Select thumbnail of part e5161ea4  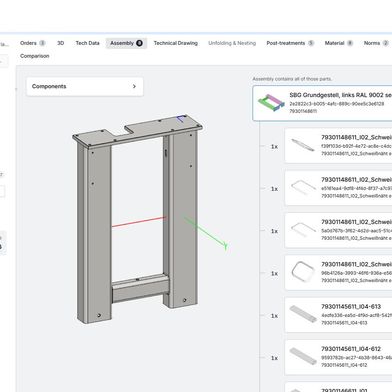coord(303,187)
